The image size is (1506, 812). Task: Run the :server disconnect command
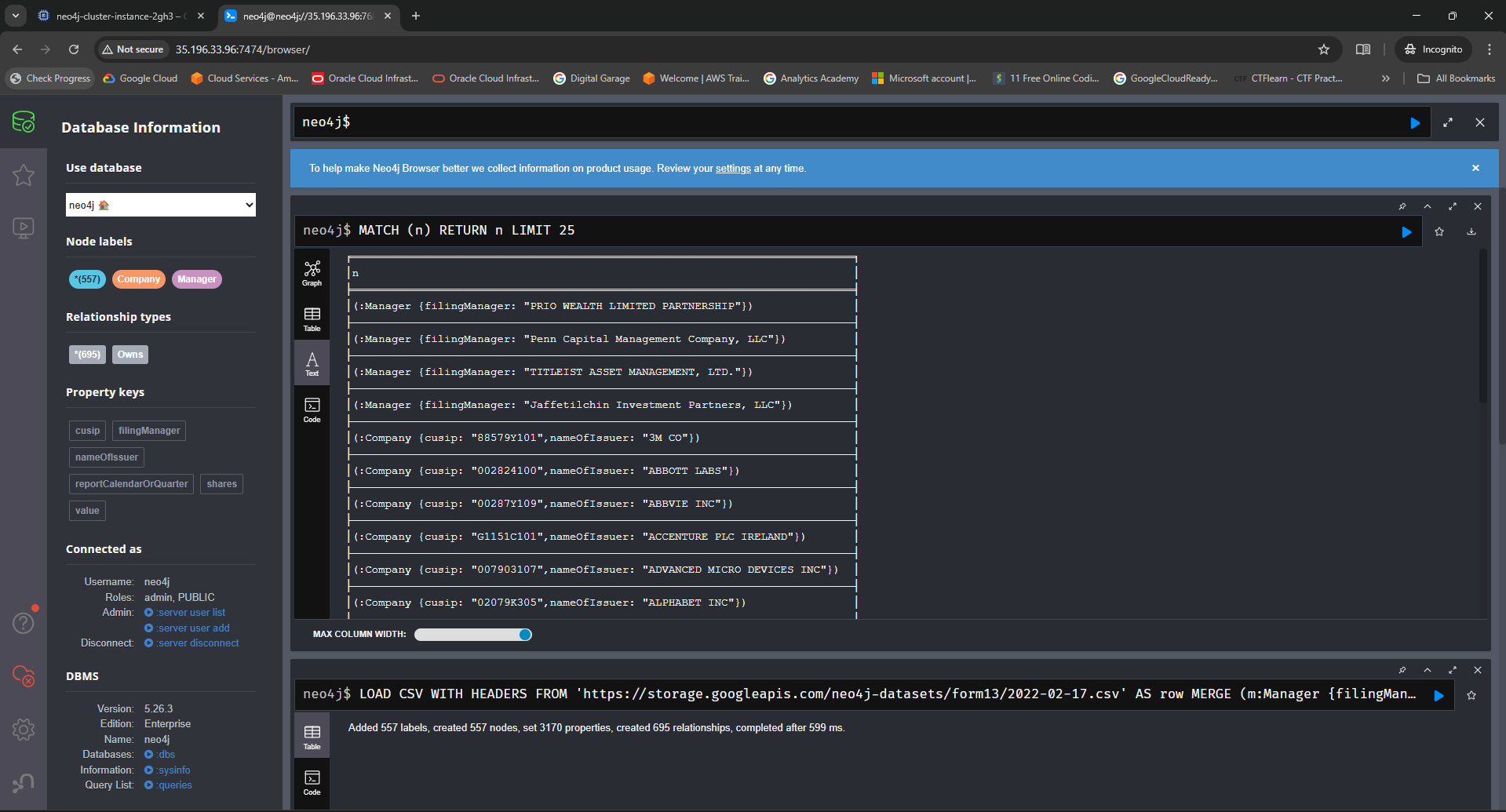(x=192, y=643)
